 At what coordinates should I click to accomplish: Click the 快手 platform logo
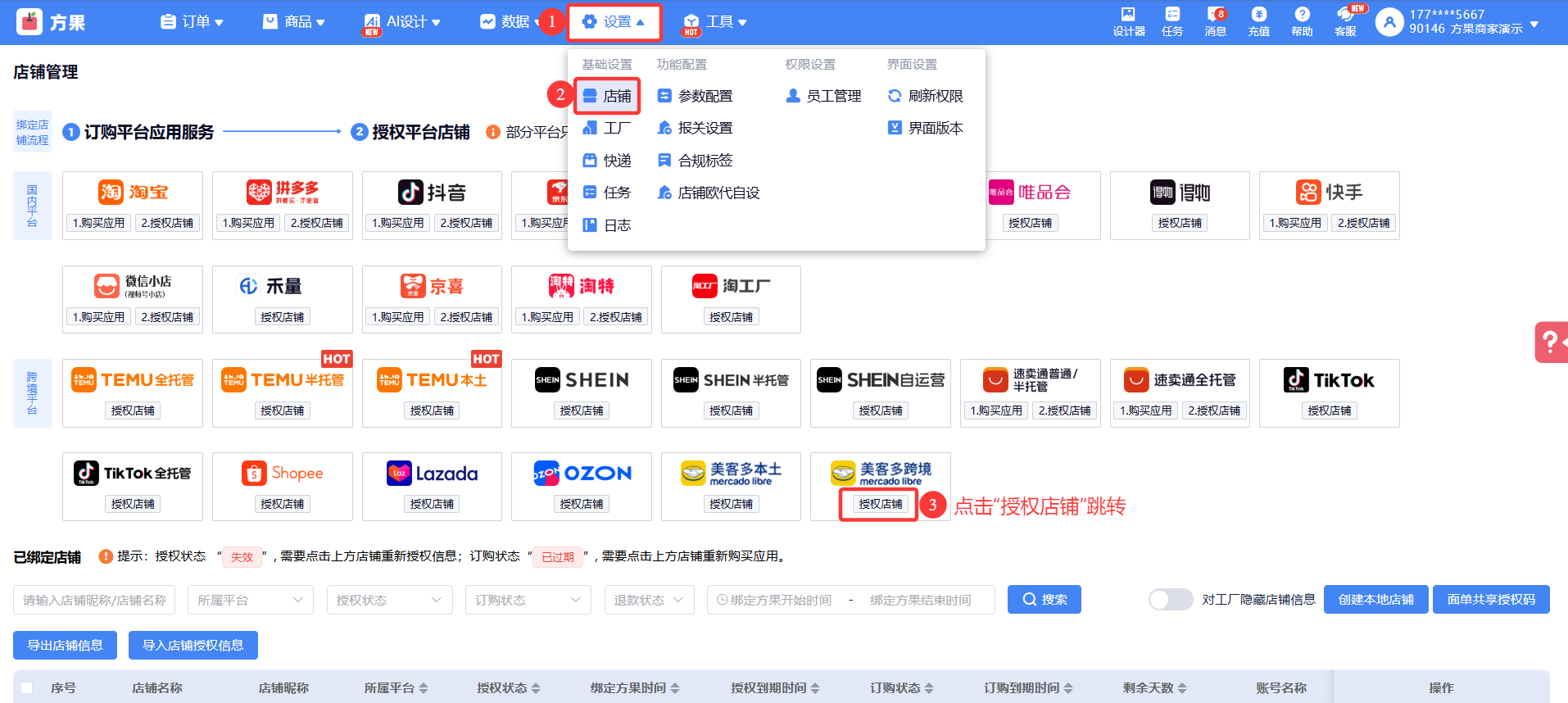pos(1329,193)
